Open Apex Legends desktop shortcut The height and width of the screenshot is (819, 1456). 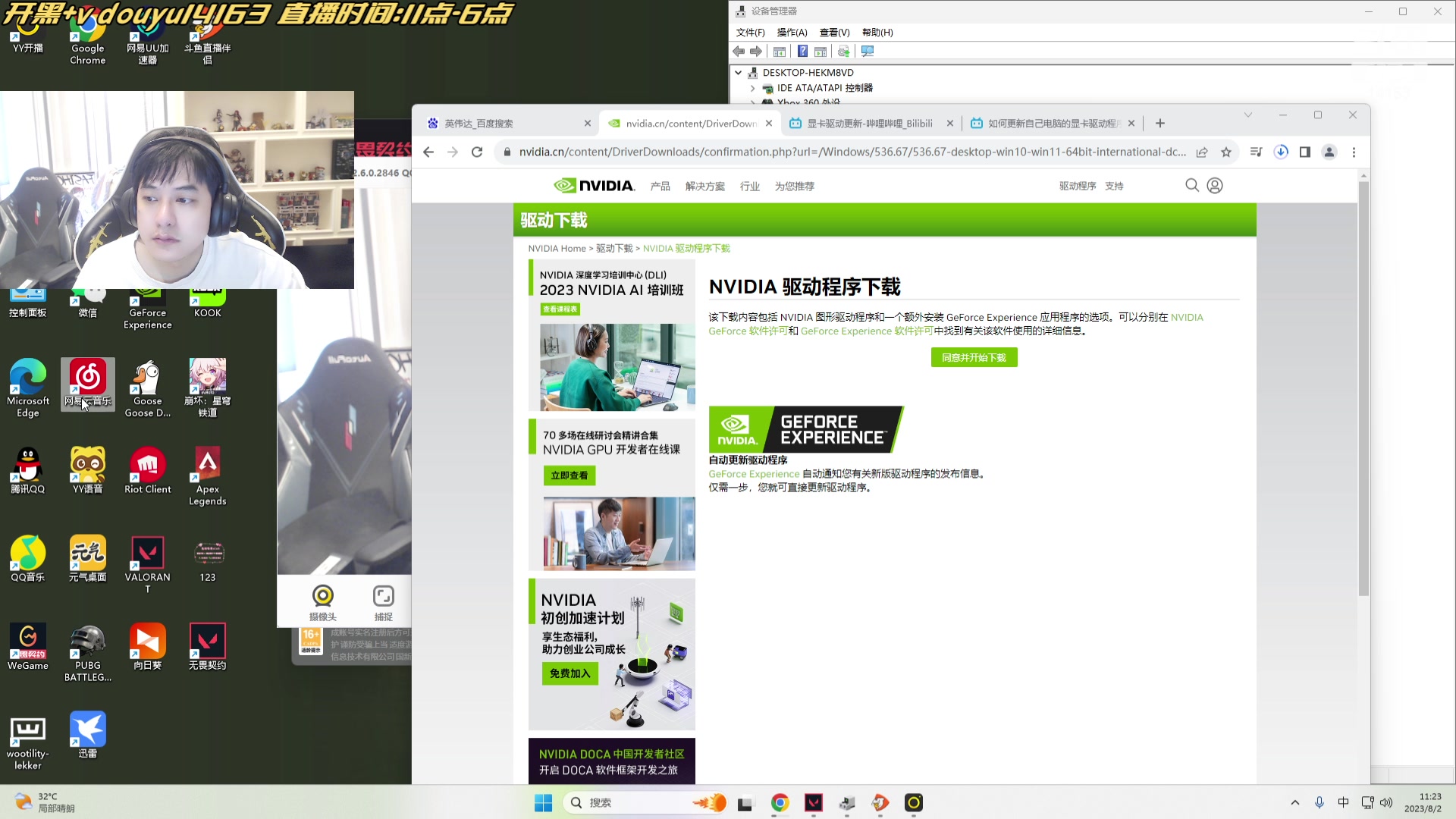coord(208,476)
